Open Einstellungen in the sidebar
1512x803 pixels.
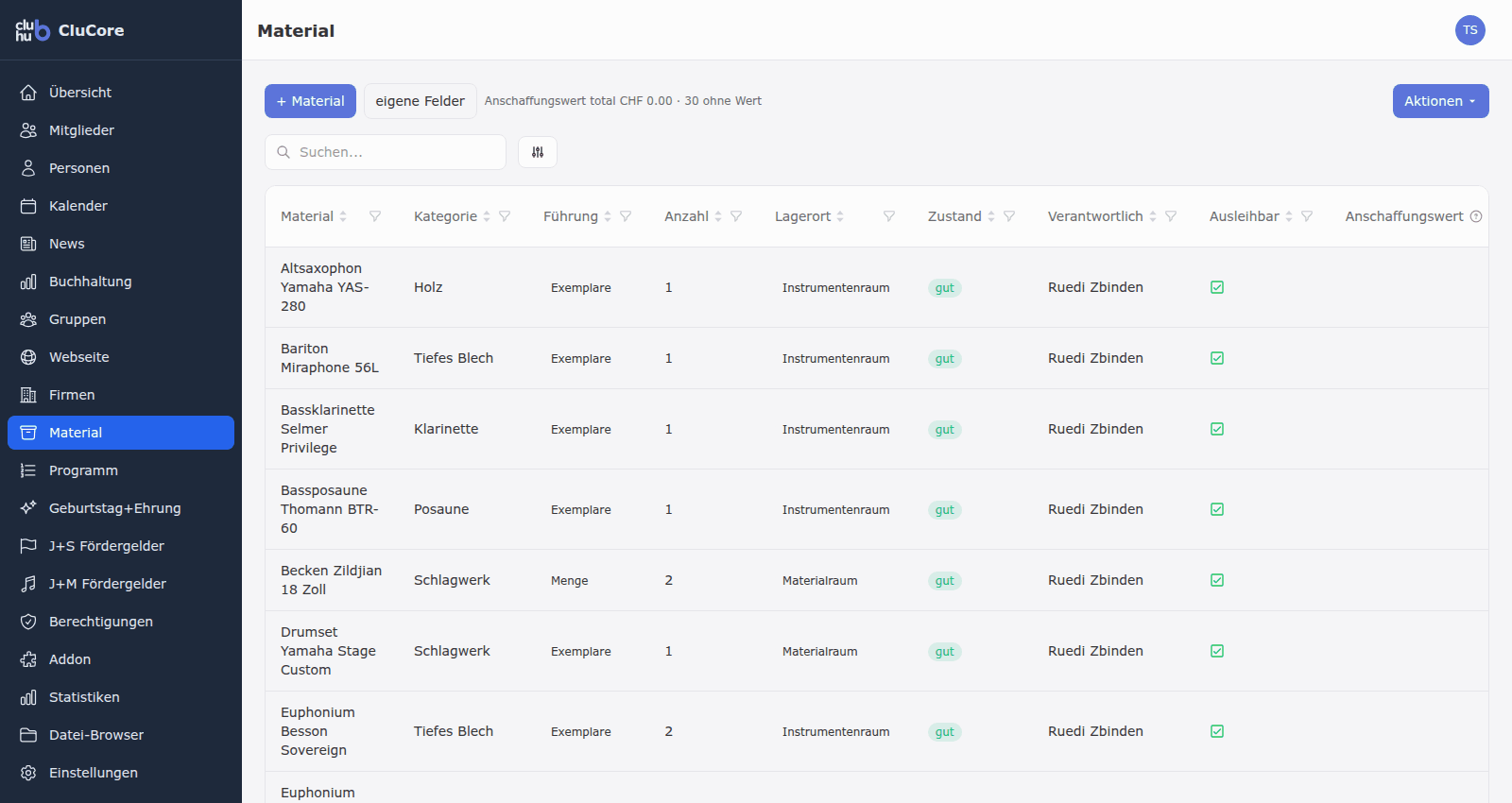pos(121,773)
